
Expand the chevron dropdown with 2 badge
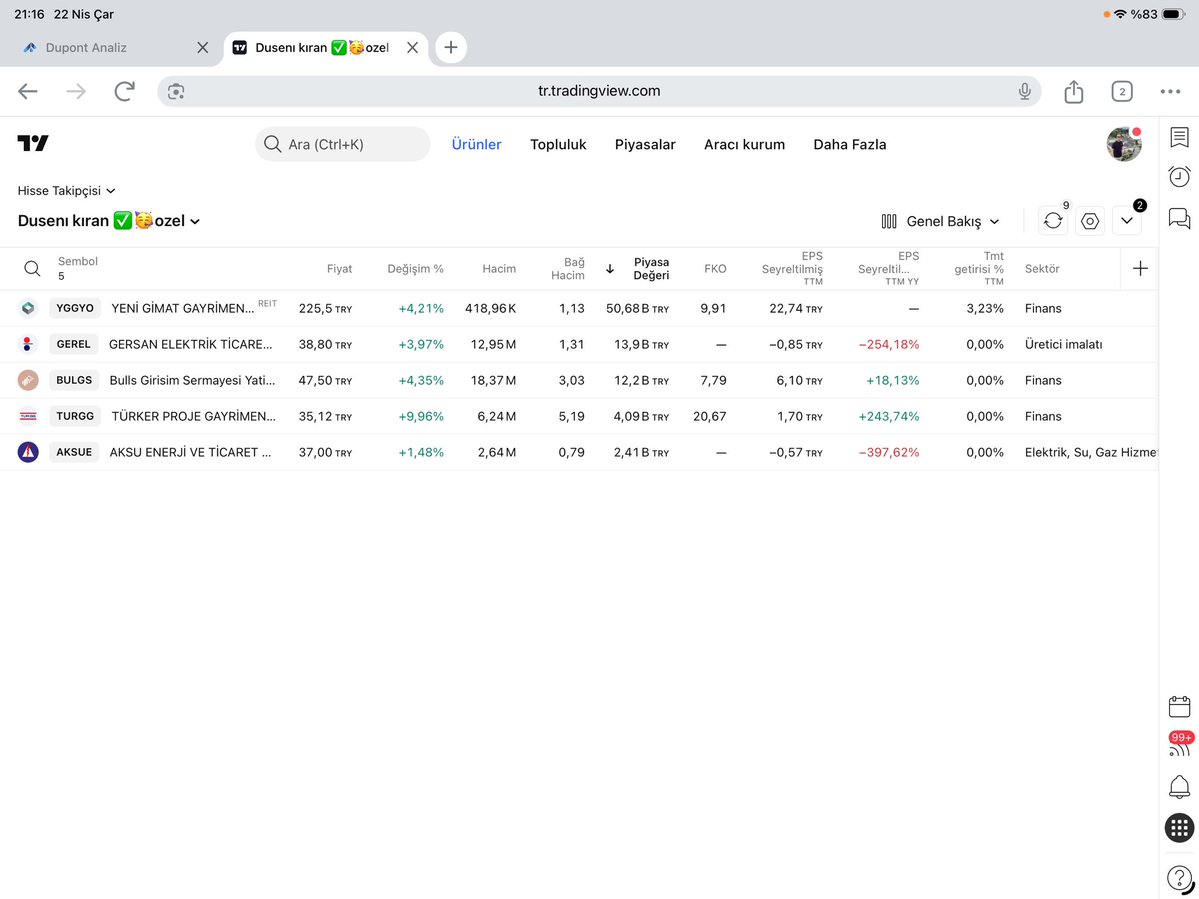click(x=1127, y=221)
